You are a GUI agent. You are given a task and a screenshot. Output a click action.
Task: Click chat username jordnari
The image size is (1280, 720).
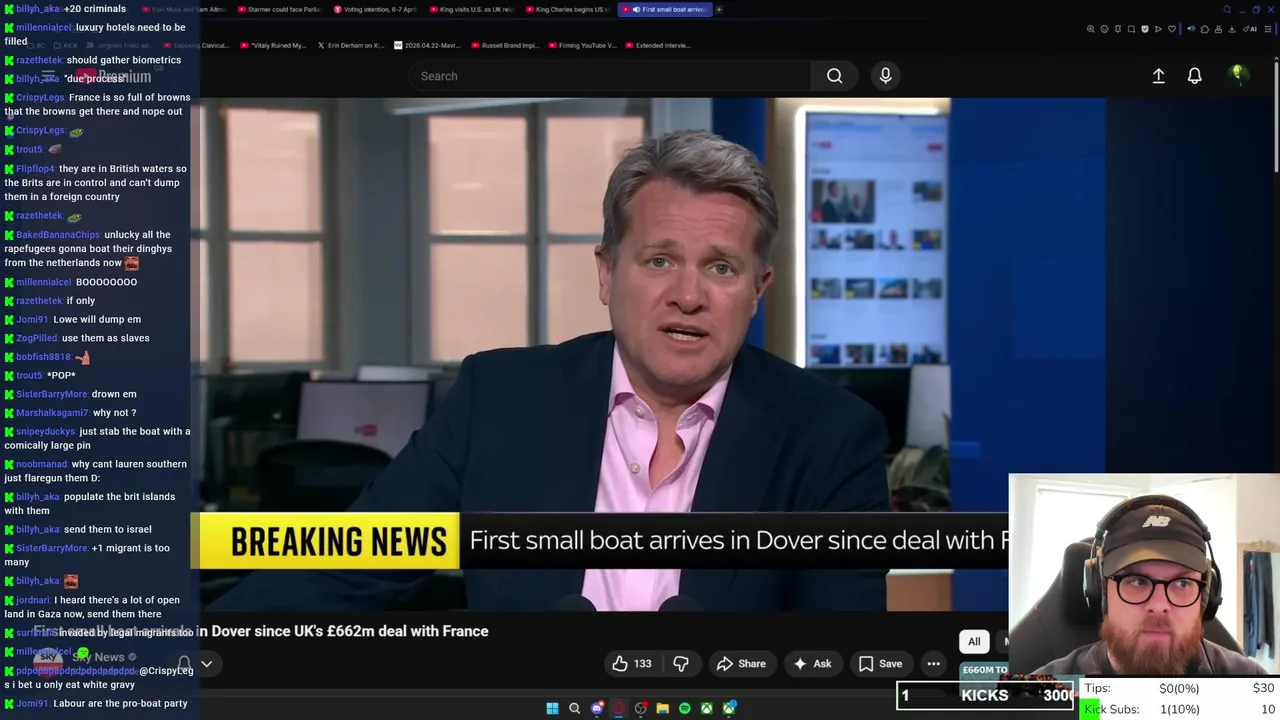tap(33, 600)
